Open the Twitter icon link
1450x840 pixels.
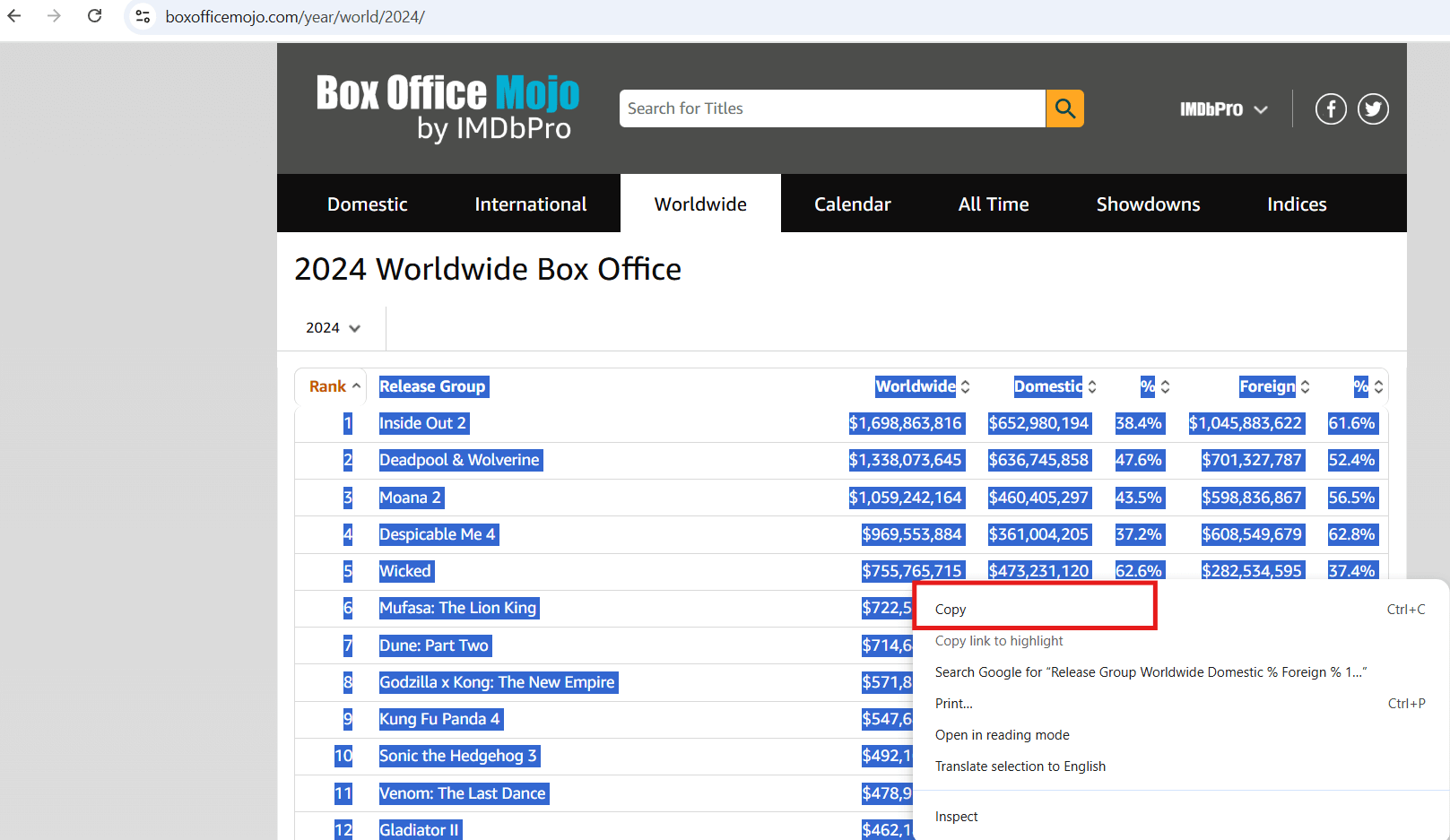[x=1373, y=108]
